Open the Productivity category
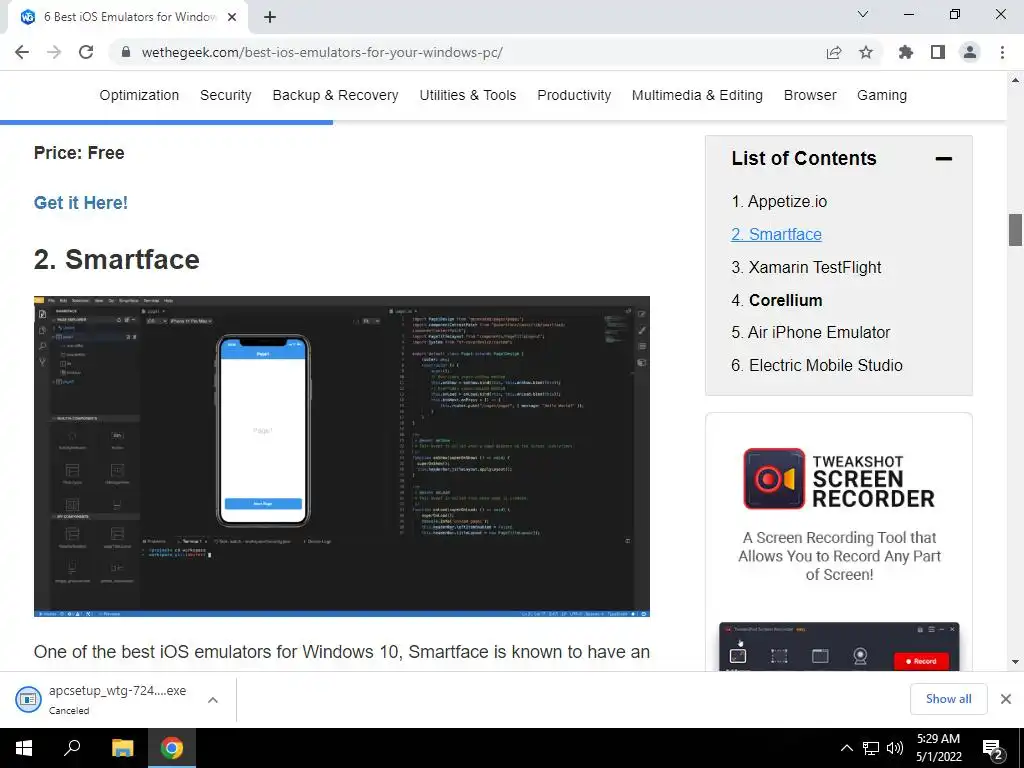 click(574, 95)
